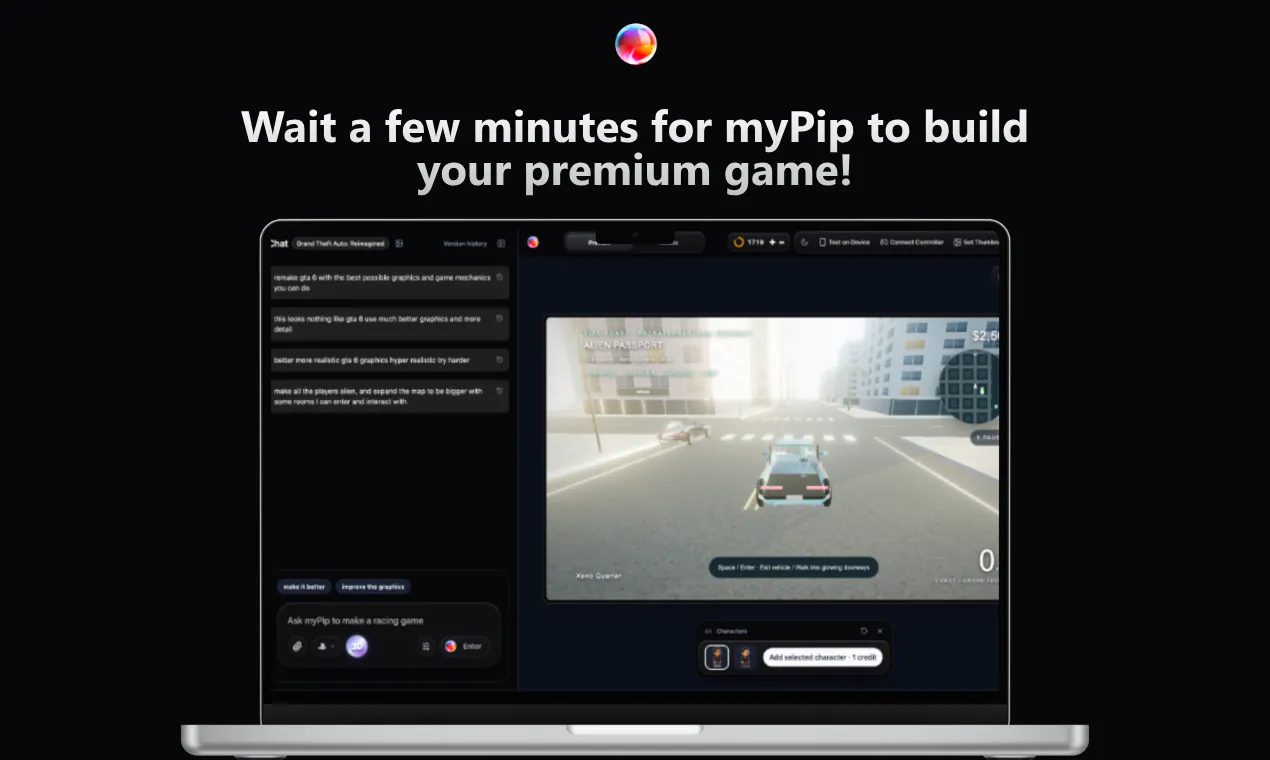The image size is (1270, 760).
Task: Click the Enter send button
Action: click(x=465, y=646)
